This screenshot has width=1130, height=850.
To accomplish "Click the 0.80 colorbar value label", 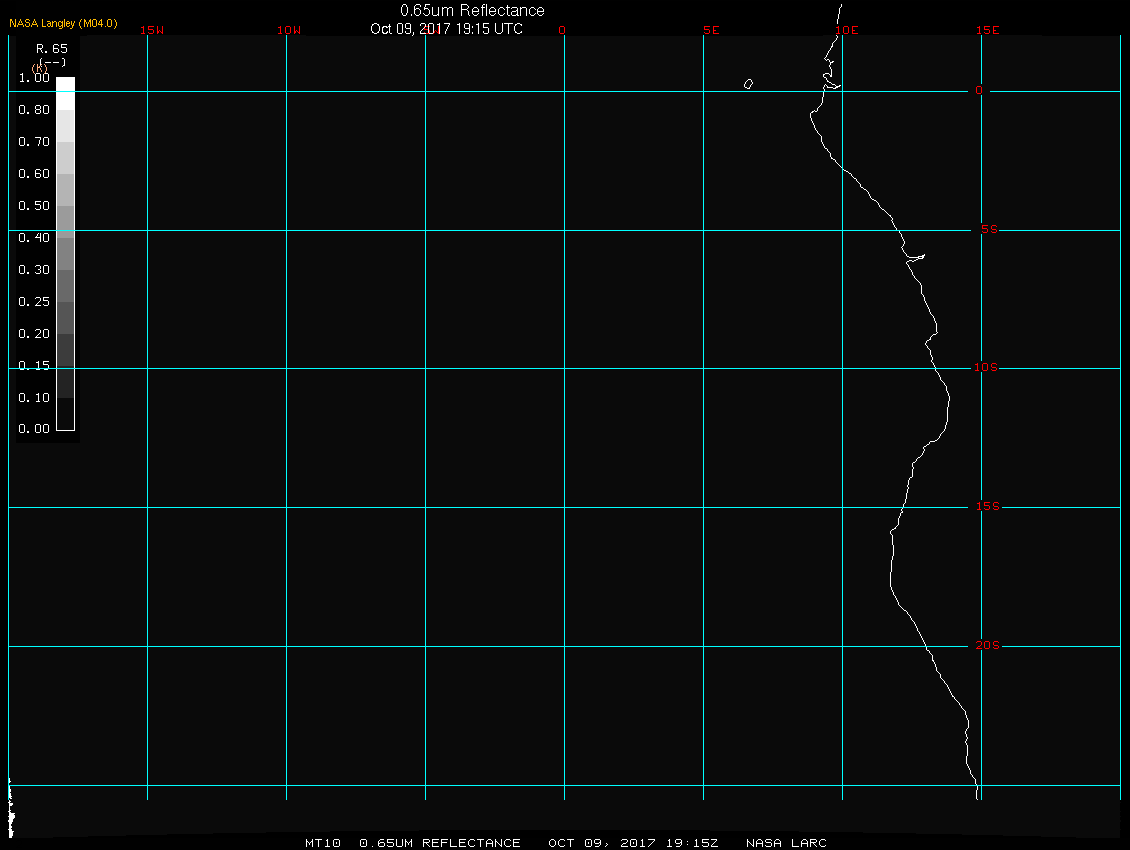I will tap(34, 110).
